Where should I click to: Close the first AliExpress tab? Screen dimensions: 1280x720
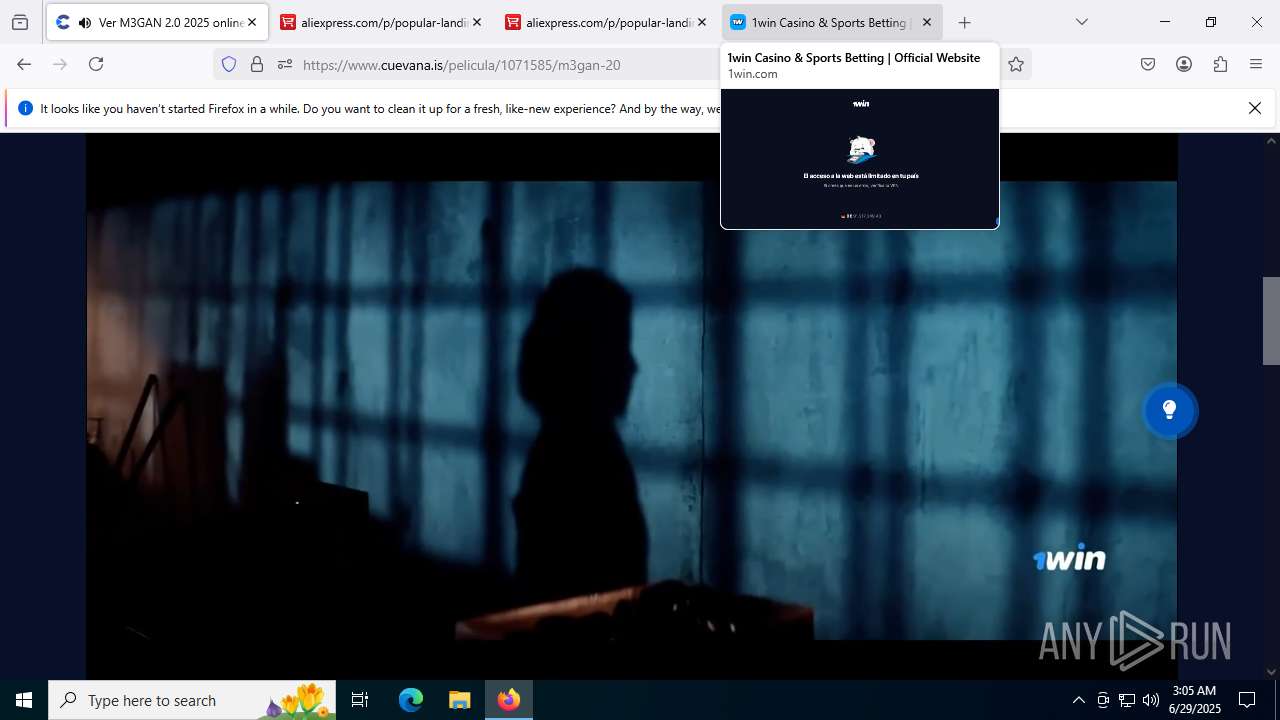477,22
